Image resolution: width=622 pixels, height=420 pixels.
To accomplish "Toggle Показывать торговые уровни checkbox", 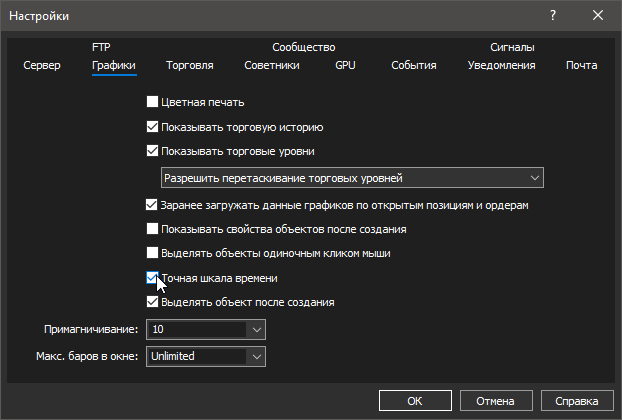I will coord(153,152).
